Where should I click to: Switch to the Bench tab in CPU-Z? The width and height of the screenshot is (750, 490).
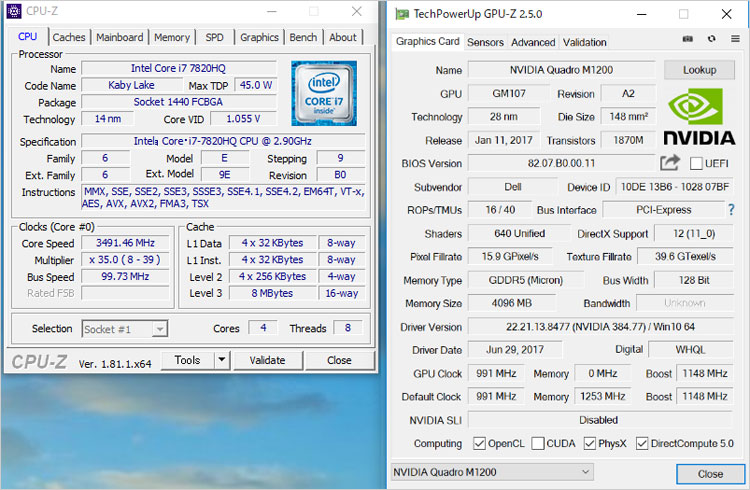303,37
